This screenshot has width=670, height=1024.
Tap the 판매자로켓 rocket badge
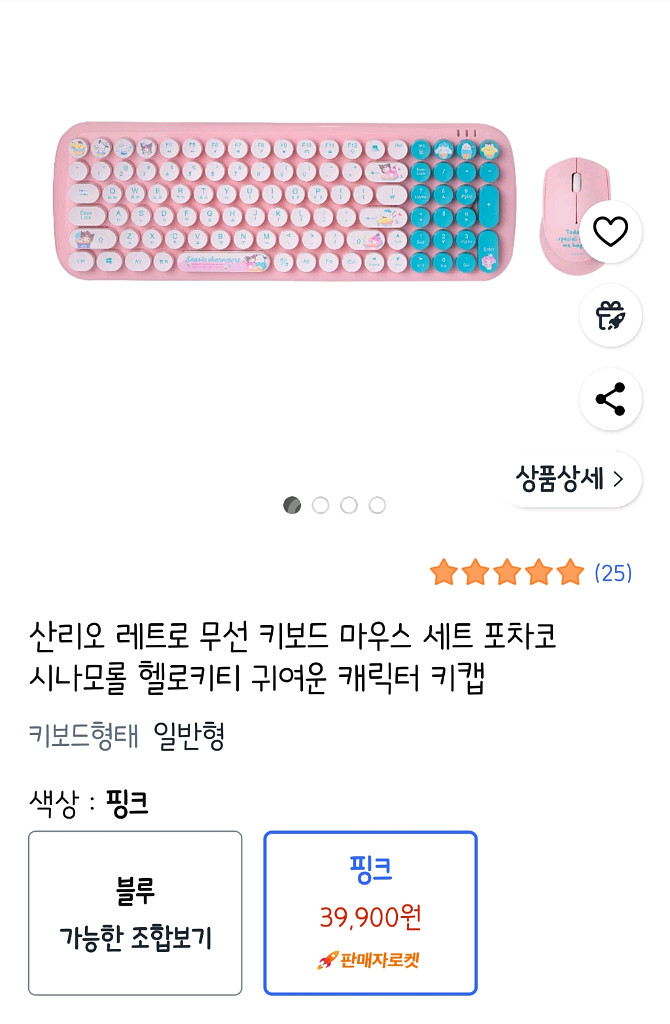(x=369, y=960)
